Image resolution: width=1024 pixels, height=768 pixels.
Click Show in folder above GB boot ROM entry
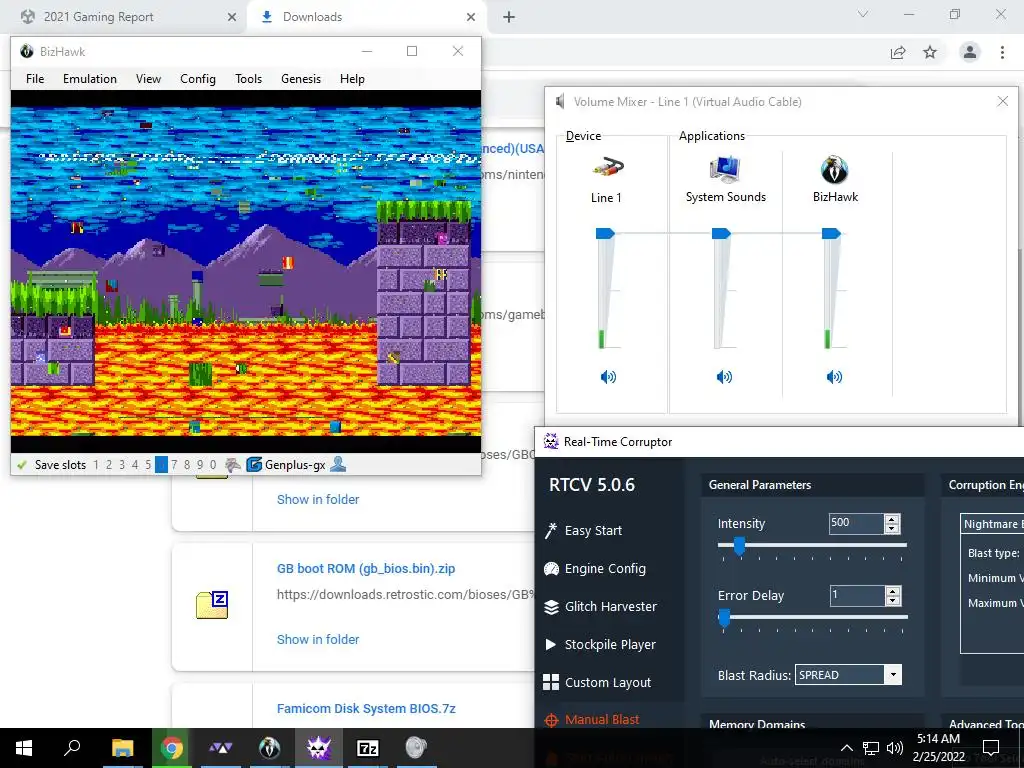click(x=318, y=500)
